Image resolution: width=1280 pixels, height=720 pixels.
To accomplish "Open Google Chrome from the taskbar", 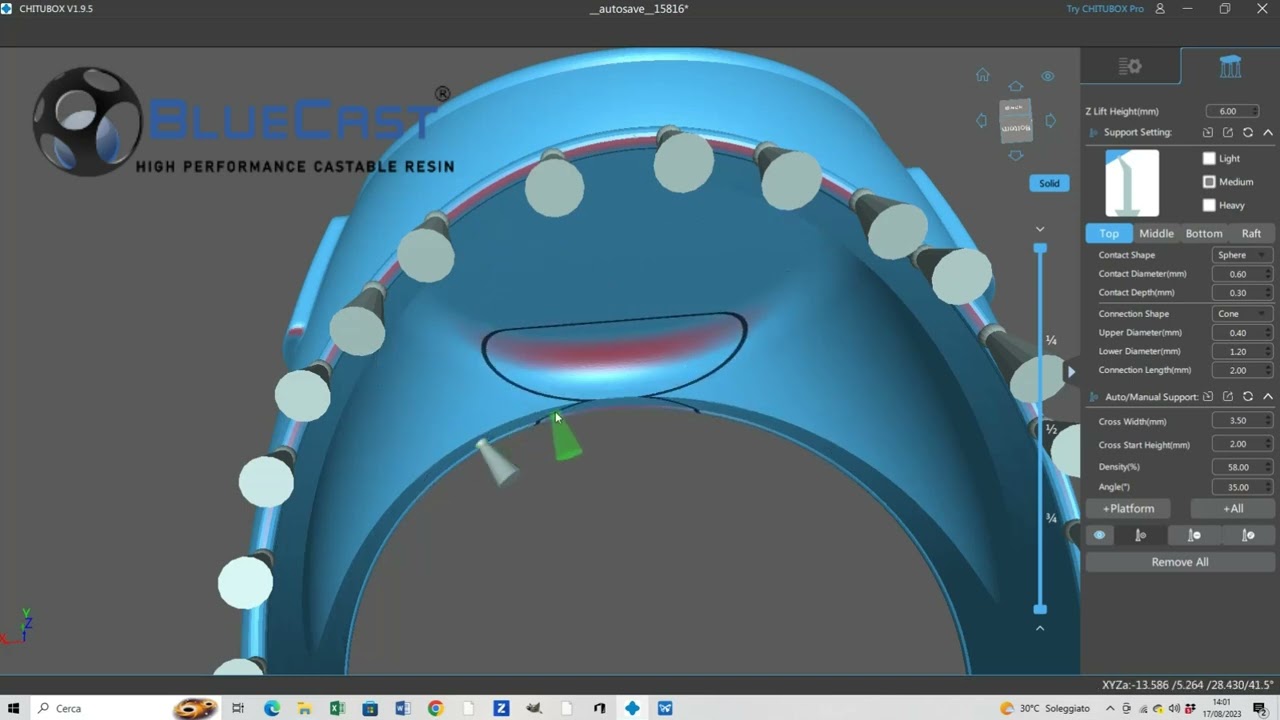I will click(x=435, y=708).
